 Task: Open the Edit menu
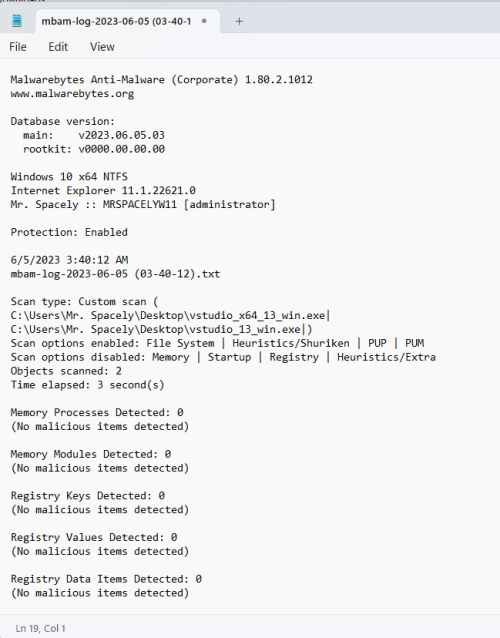coord(58,47)
